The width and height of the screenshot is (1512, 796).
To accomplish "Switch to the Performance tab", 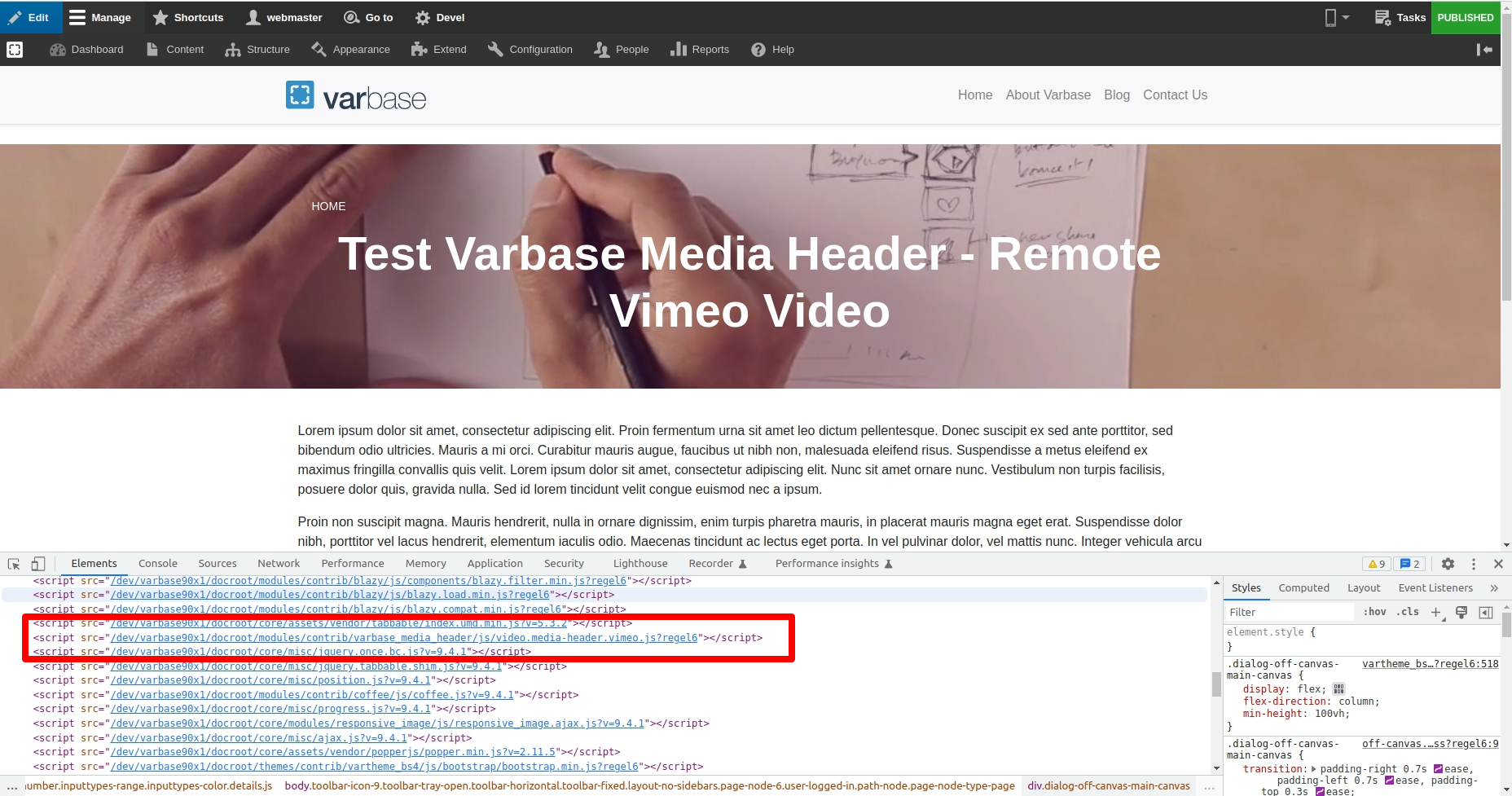I will pyautogui.click(x=353, y=564).
